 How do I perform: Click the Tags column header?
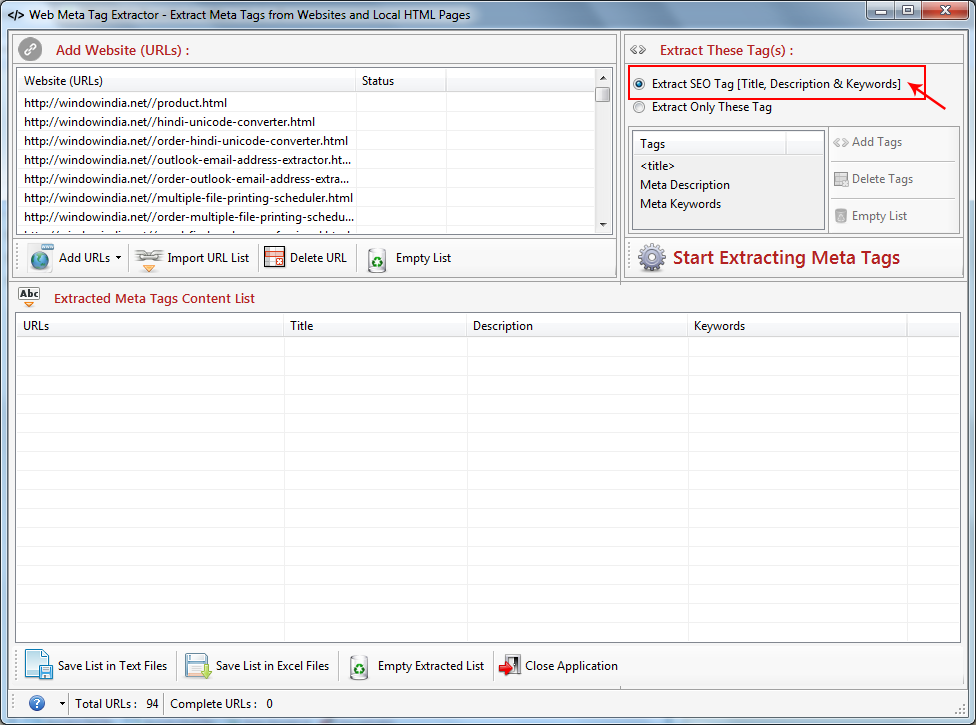[710, 144]
